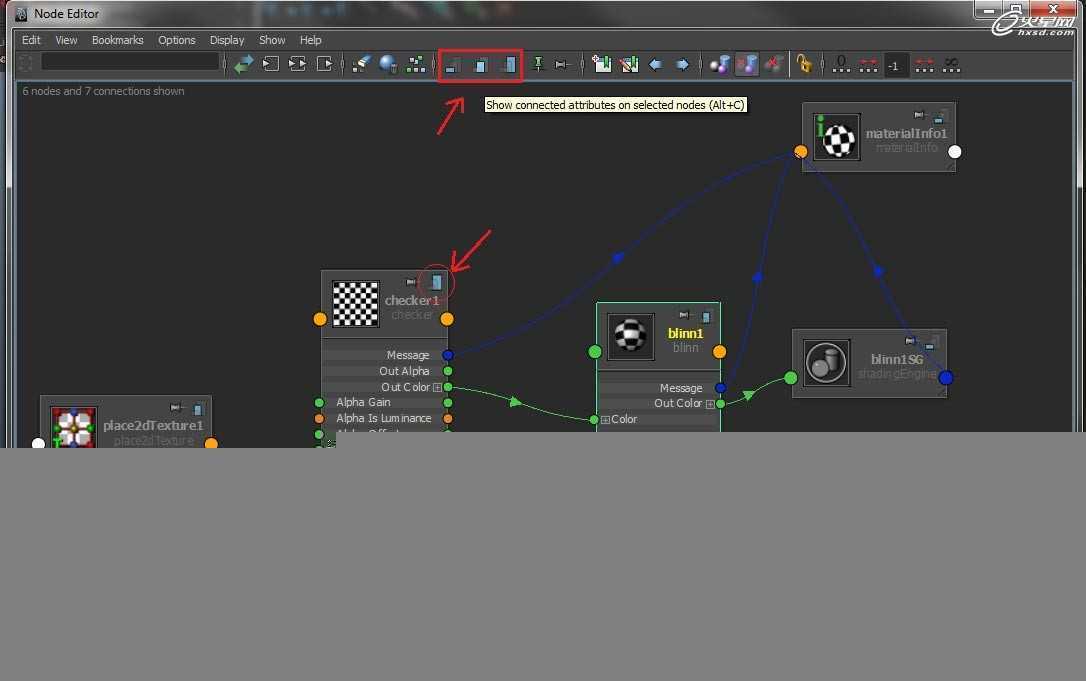Click Alpha Gain input port on checker1
Image resolution: width=1086 pixels, height=681 pixels.
tap(319, 403)
